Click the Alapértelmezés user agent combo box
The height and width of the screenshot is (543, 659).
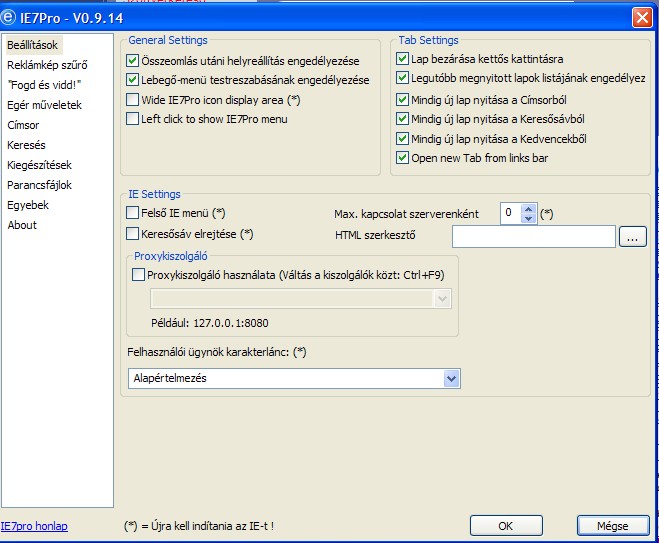click(294, 378)
